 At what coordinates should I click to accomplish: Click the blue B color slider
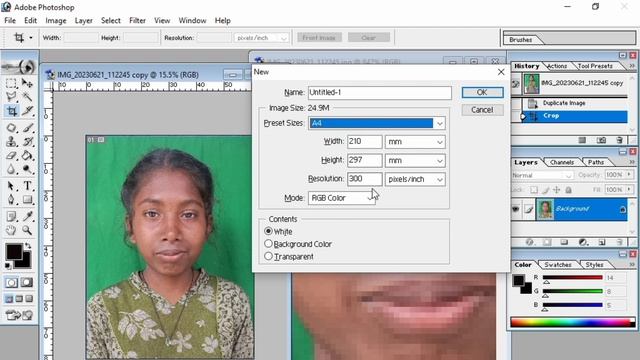[572, 305]
